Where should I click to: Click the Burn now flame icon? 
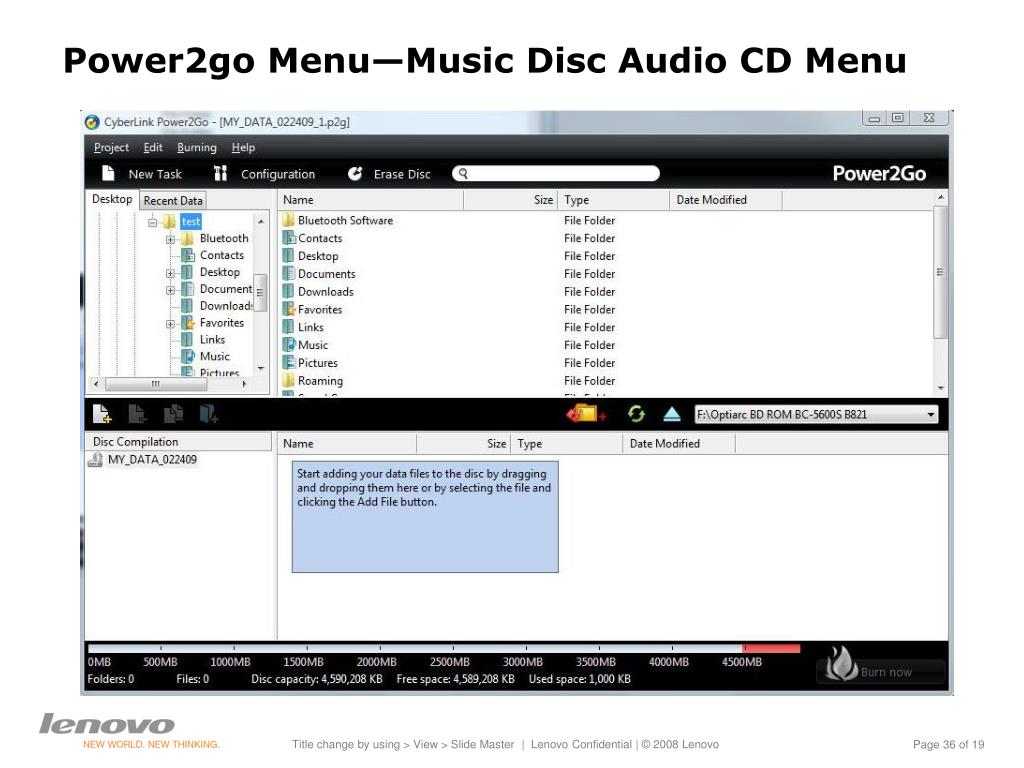pyautogui.click(x=841, y=663)
